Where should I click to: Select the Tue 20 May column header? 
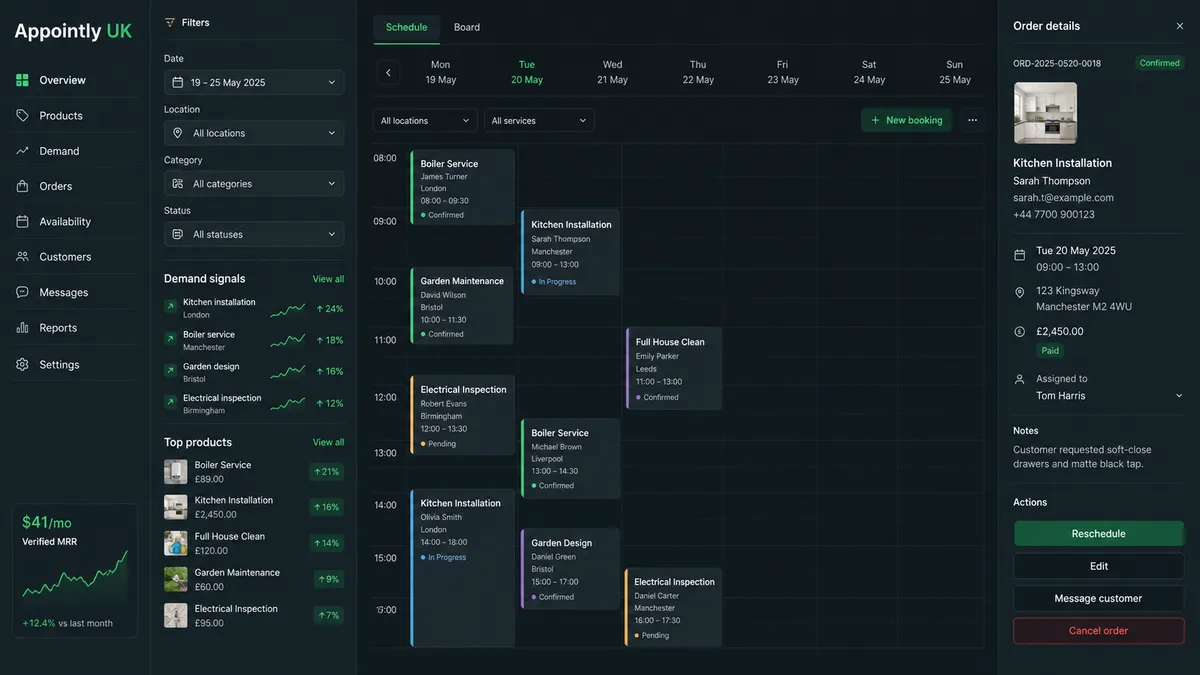pyautogui.click(x=527, y=72)
